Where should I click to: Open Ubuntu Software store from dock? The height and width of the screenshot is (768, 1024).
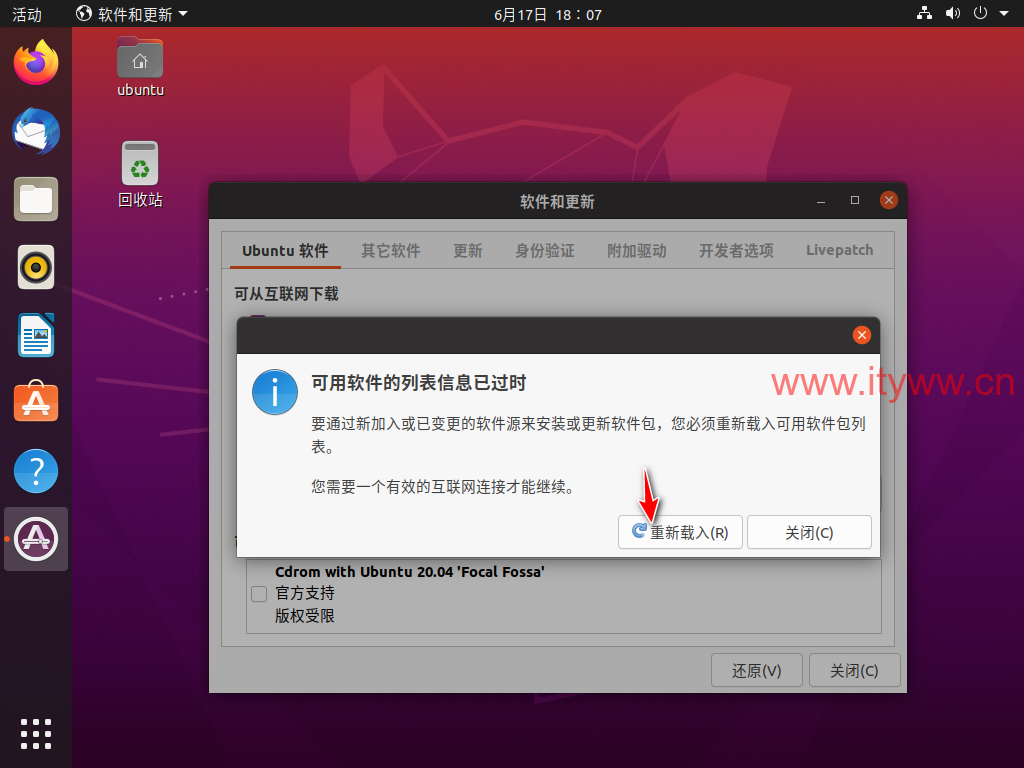pos(36,402)
